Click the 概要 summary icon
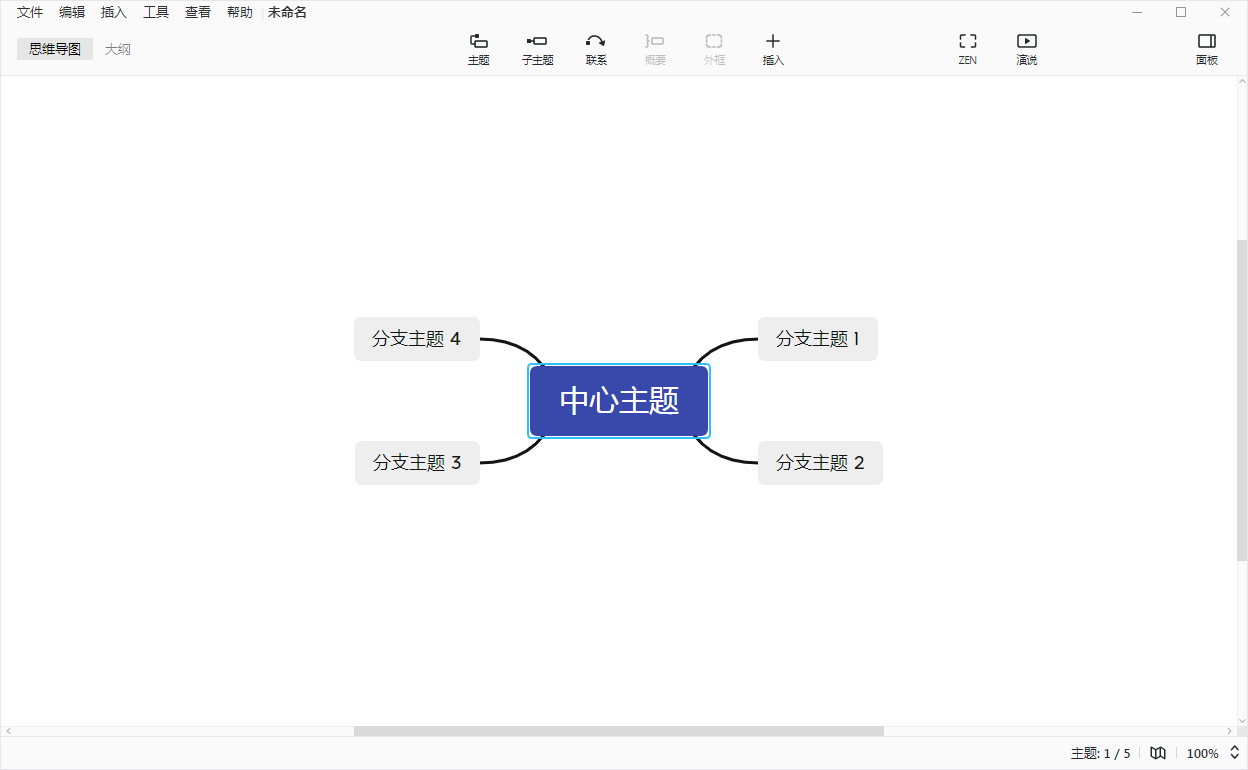This screenshot has width=1248, height=770. tap(655, 49)
